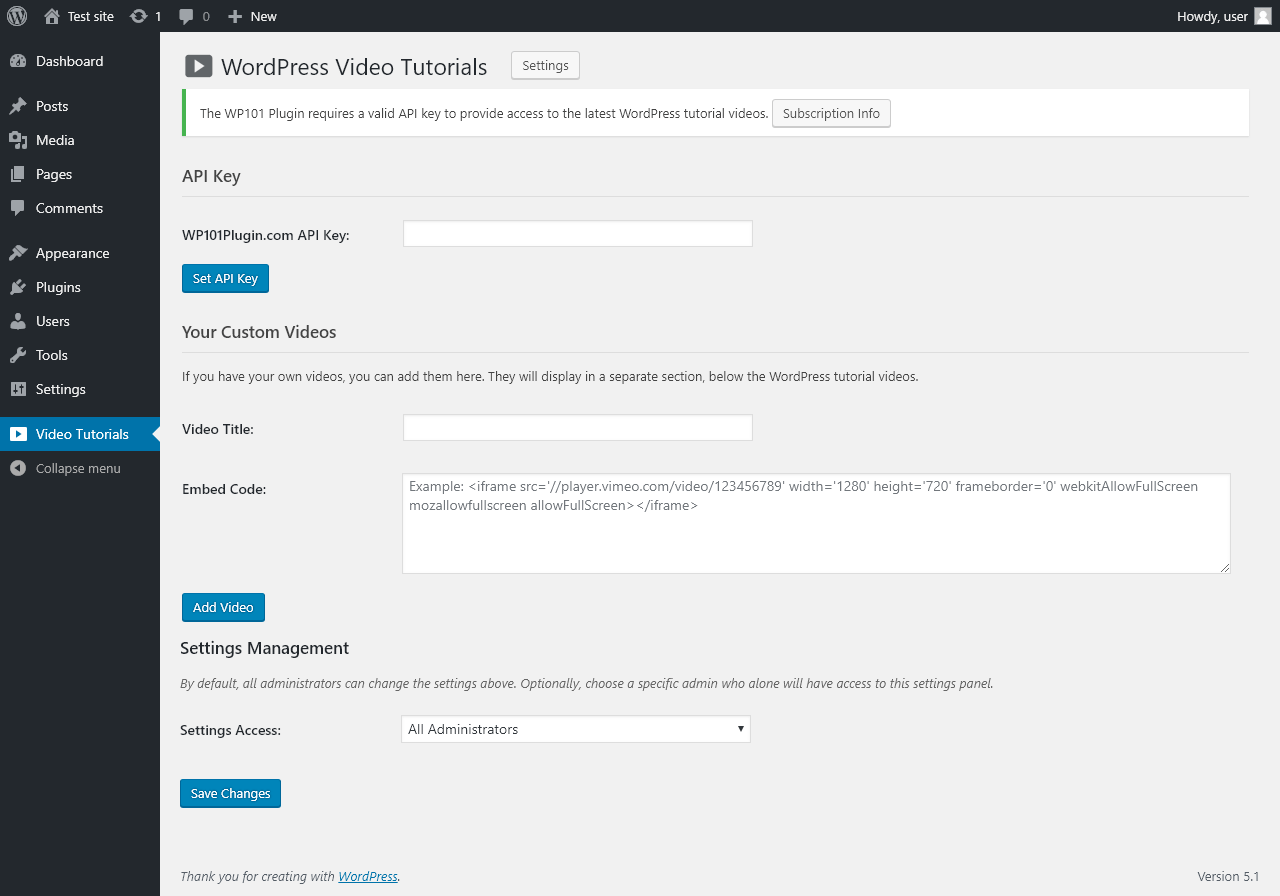Open the New content menu
This screenshot has width=1280, height=896.
[252, 16]
